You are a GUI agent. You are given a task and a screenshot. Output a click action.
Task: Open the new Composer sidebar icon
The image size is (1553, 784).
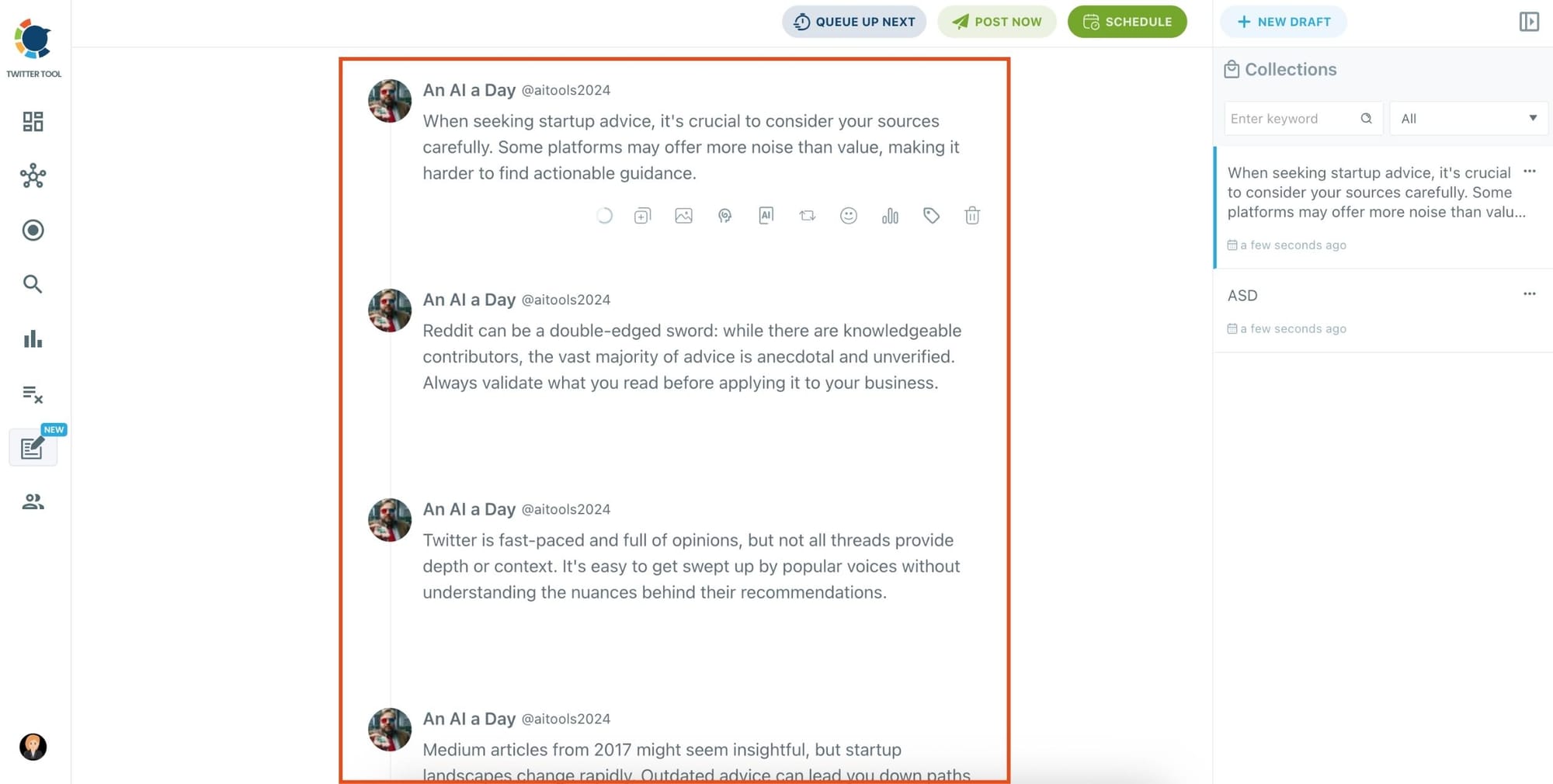click(33, 448)
